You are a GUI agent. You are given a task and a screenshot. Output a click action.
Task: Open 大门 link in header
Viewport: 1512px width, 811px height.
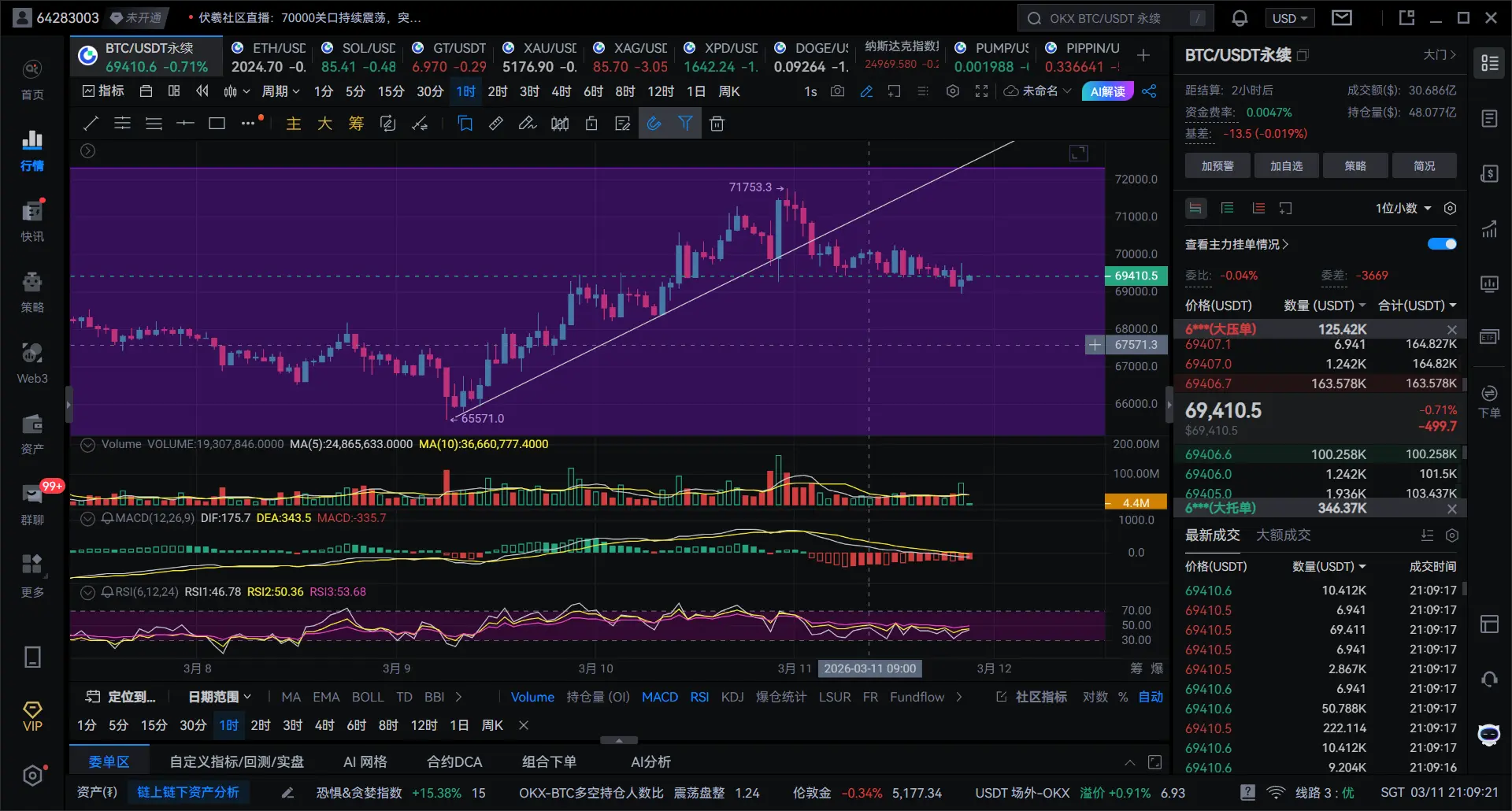[1440, 55]
